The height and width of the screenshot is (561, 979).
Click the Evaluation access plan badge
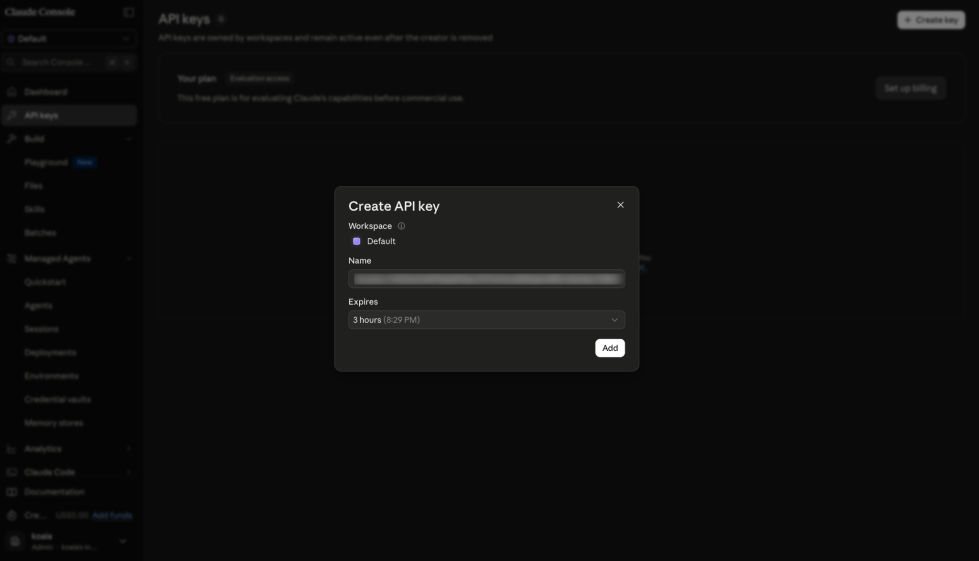pos(260,79)
